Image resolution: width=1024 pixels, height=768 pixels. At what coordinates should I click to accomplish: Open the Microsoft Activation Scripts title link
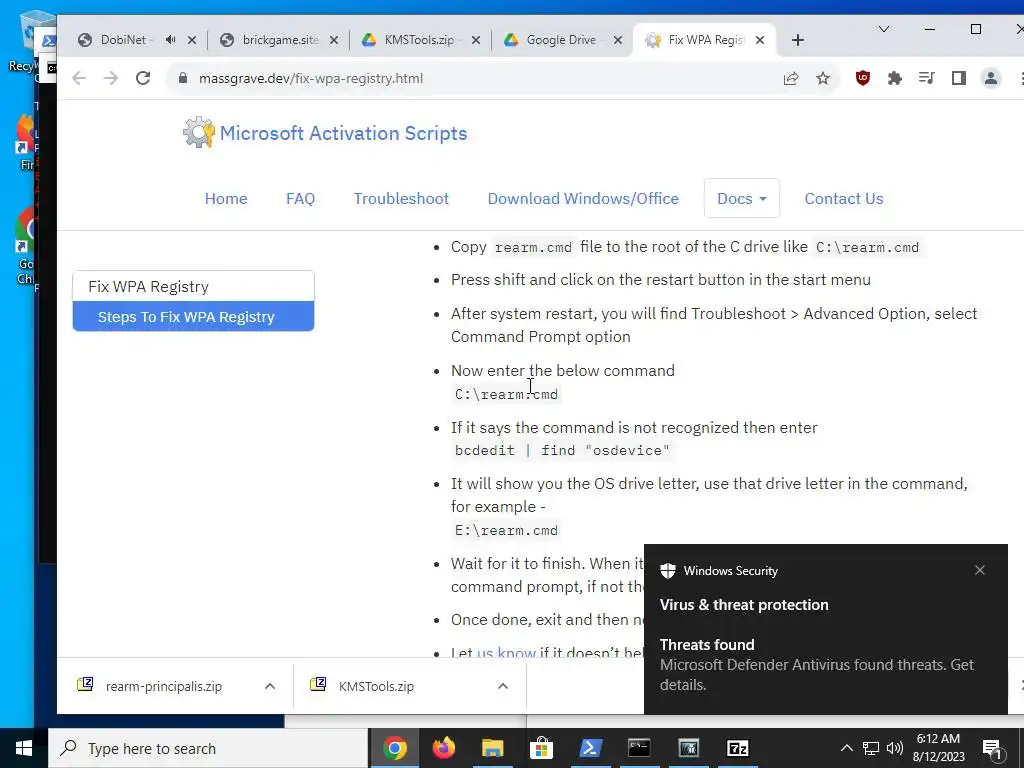[344, 133]
